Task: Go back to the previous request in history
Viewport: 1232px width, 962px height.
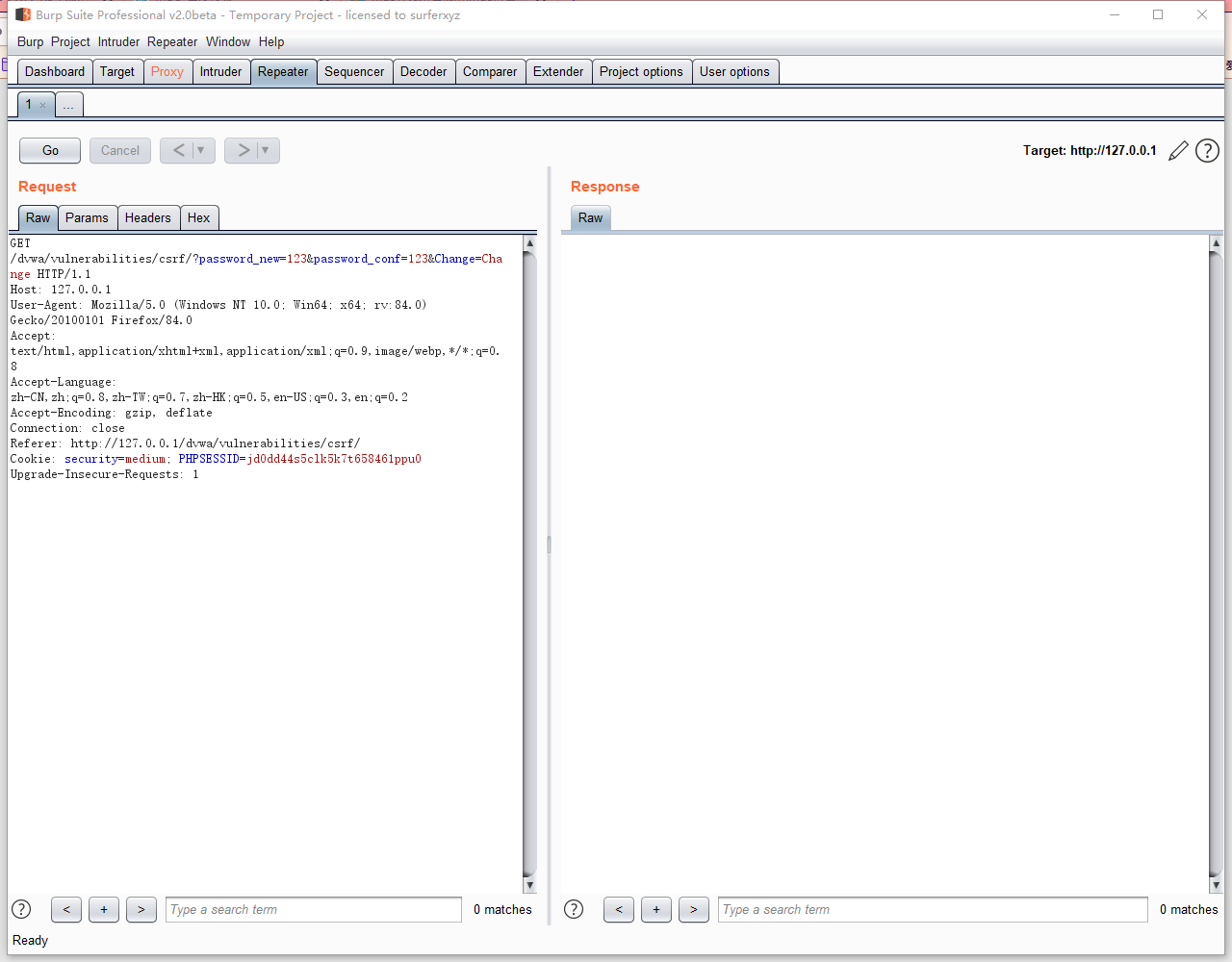Action: [177, 150]
